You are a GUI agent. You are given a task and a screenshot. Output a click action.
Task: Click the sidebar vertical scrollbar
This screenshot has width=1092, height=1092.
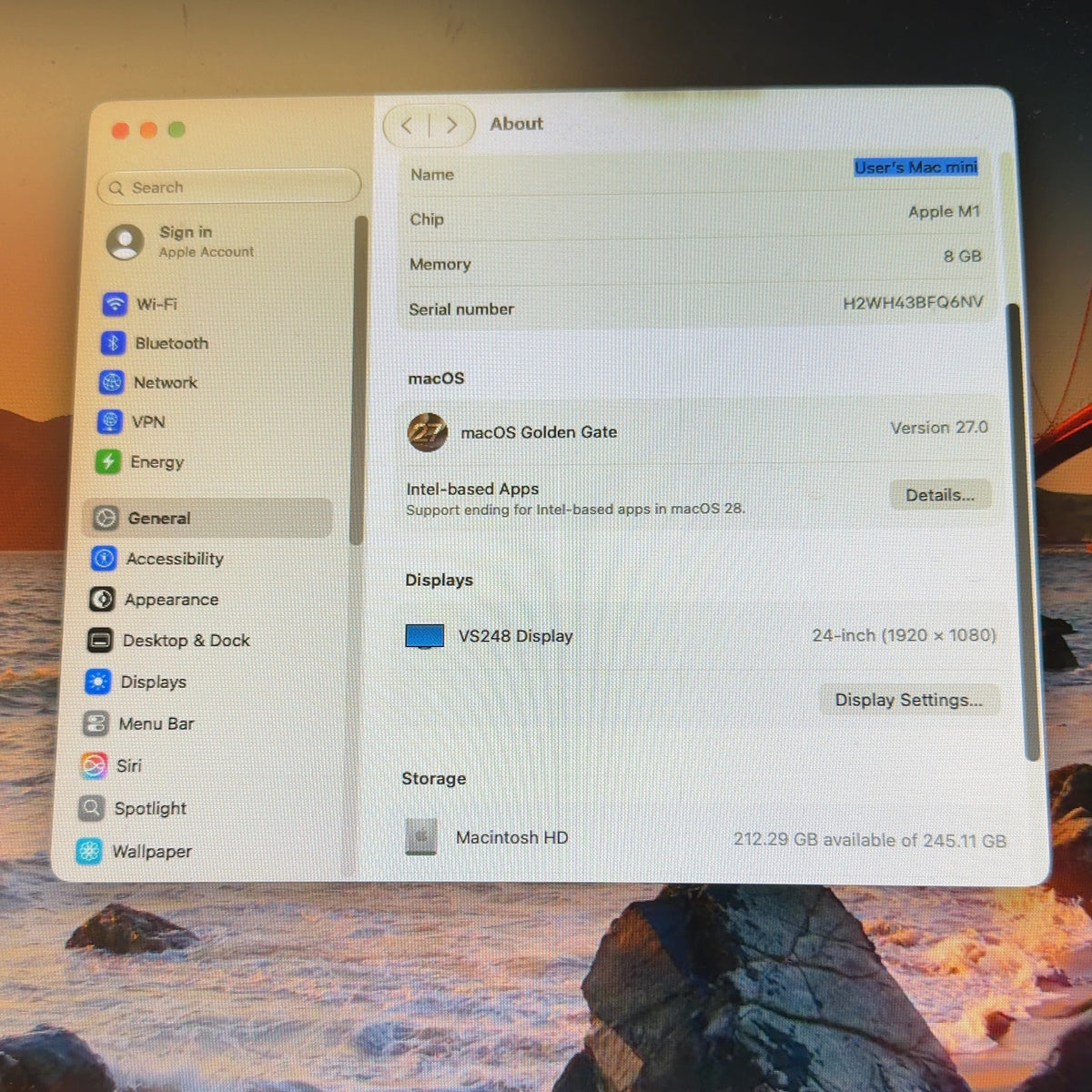coord(359,381)
